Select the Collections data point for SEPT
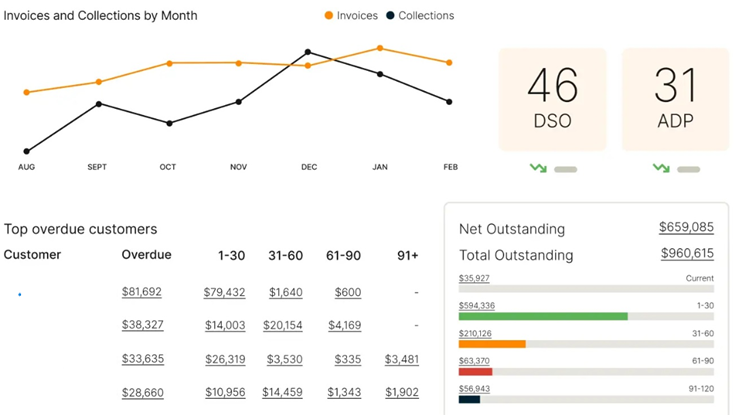Viewport: 736px width, 415px height. 99,104
